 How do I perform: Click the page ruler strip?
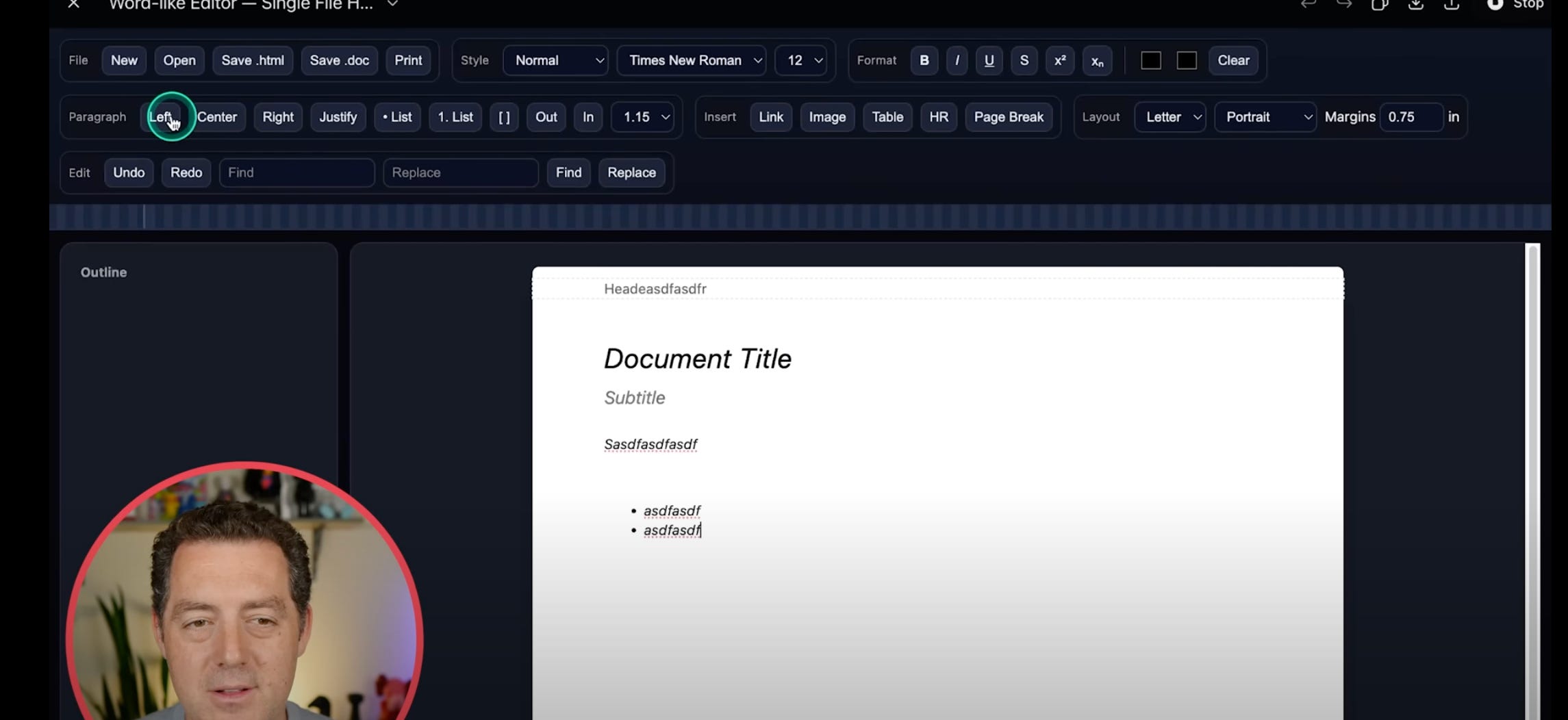click(800, 217)
